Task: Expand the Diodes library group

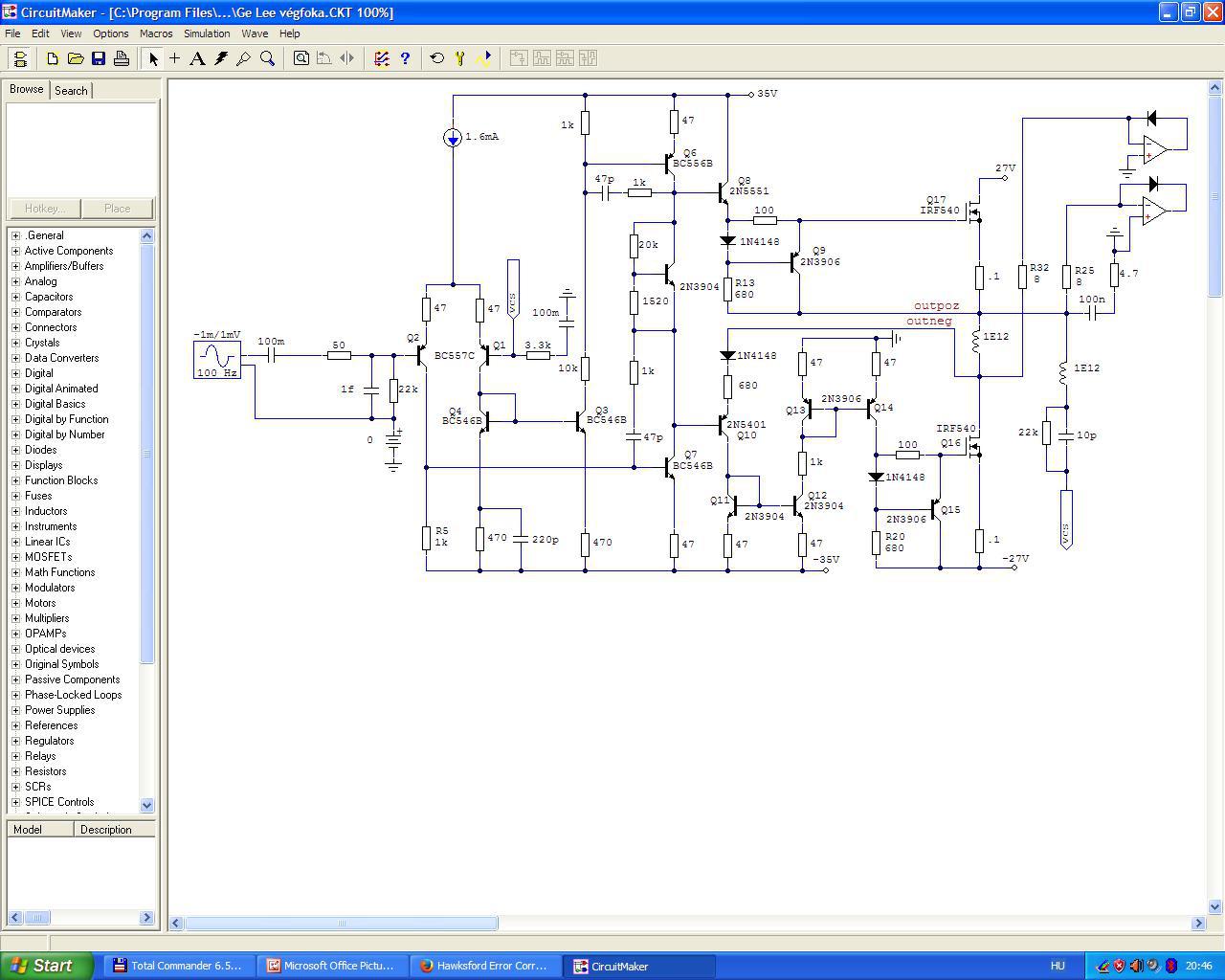Action: 15,450
